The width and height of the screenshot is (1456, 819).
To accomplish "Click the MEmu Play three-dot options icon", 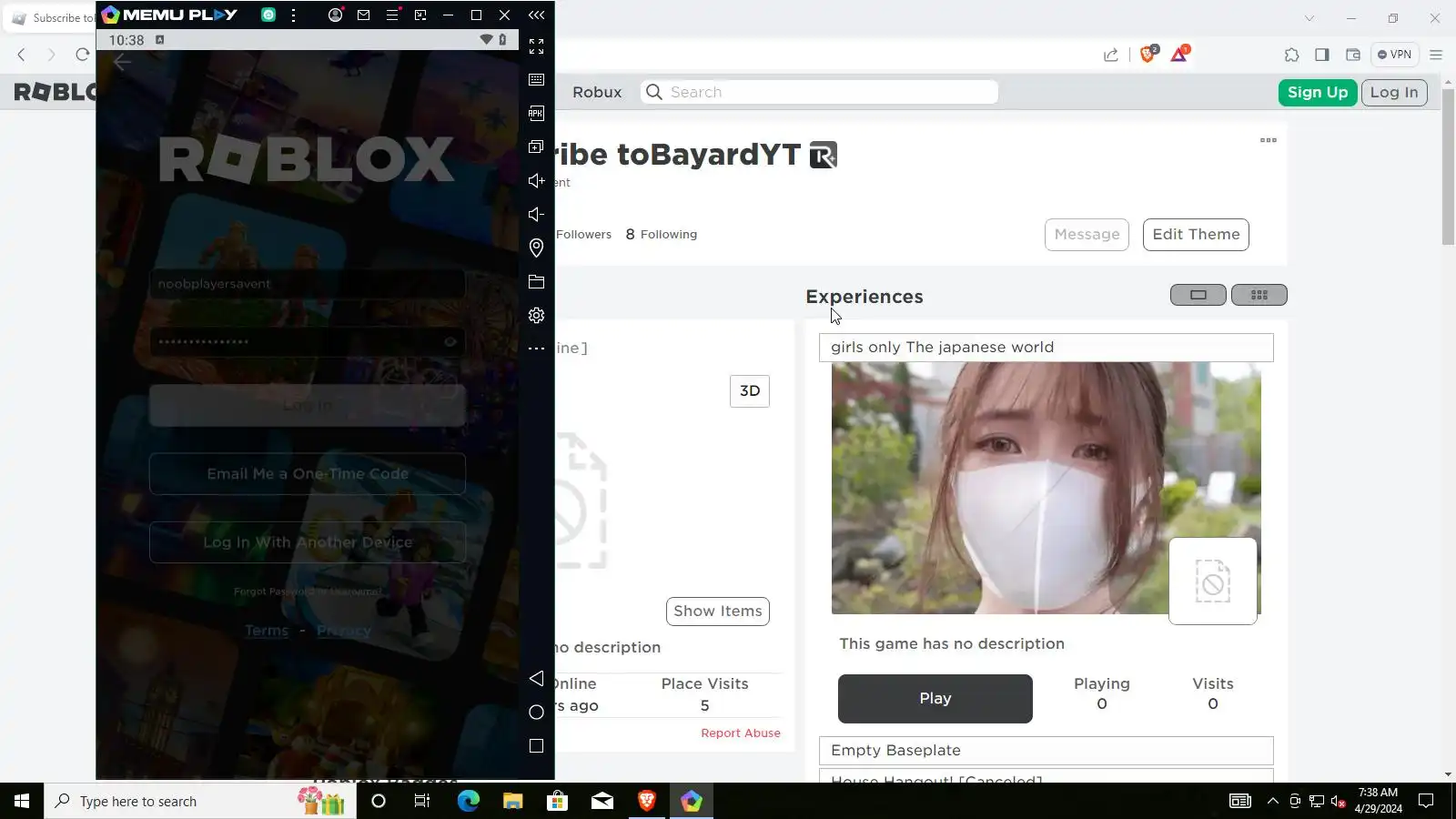I will click(293, 15).
